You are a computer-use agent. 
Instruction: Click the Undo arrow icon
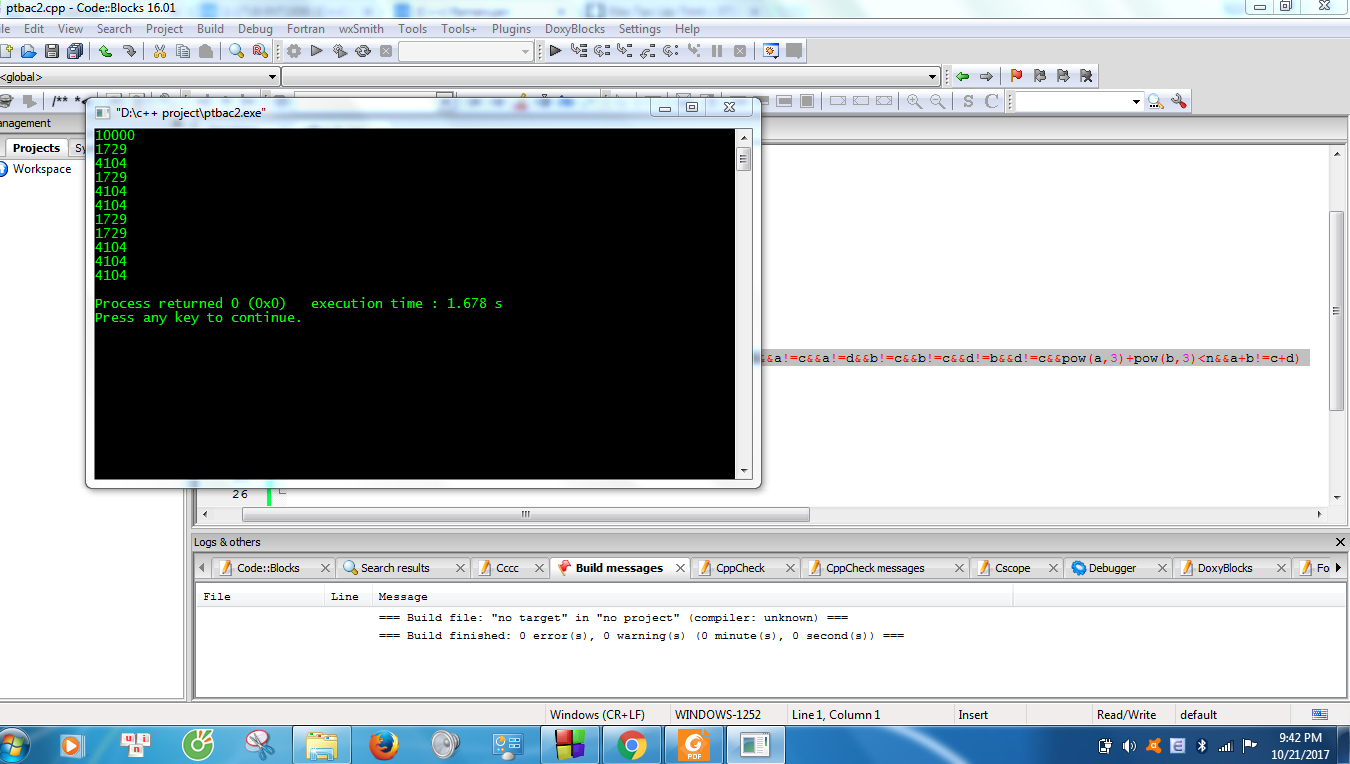[x=105, y=51]
